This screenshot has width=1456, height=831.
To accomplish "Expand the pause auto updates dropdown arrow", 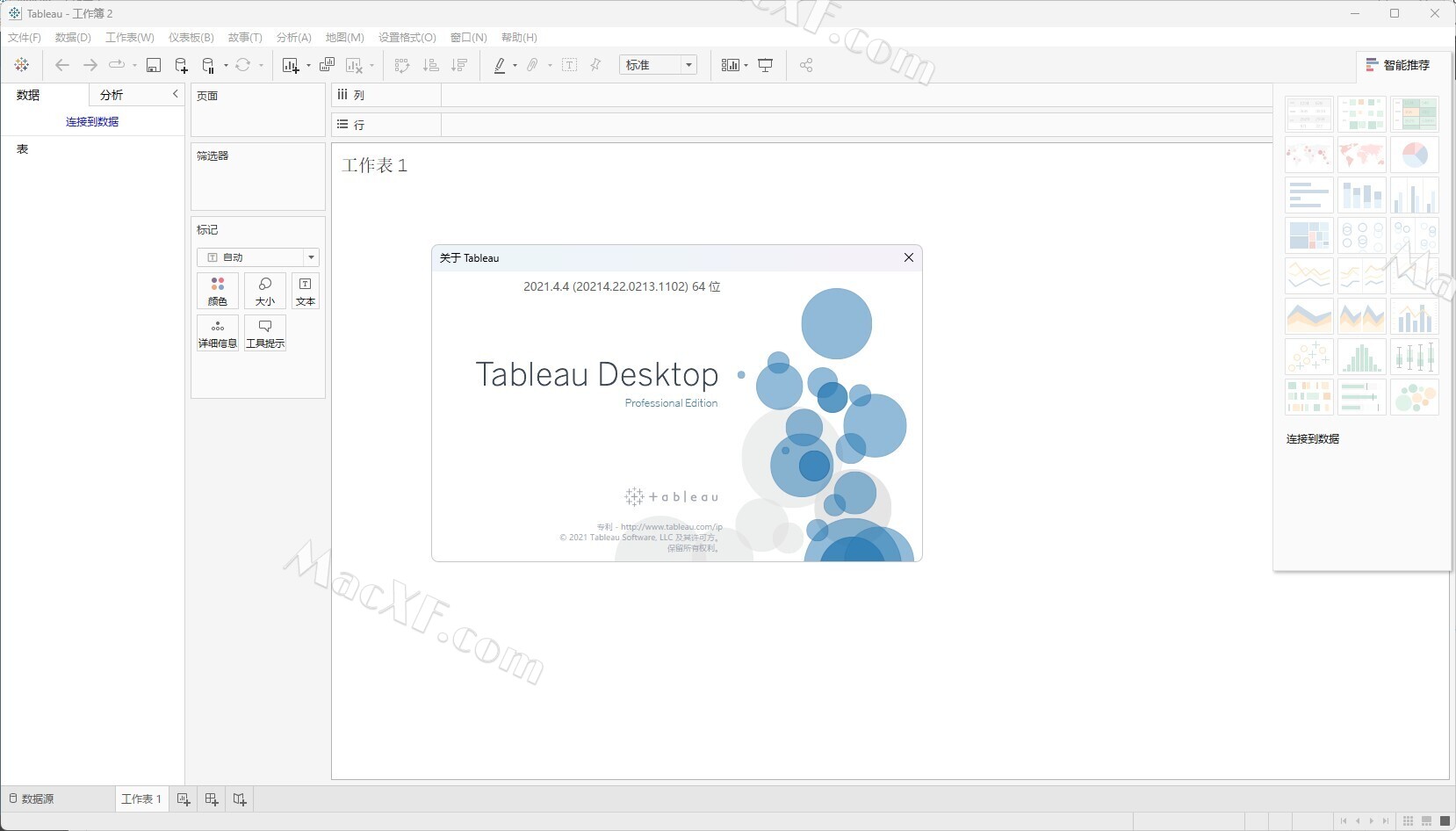I will click(x=226, y=66).
